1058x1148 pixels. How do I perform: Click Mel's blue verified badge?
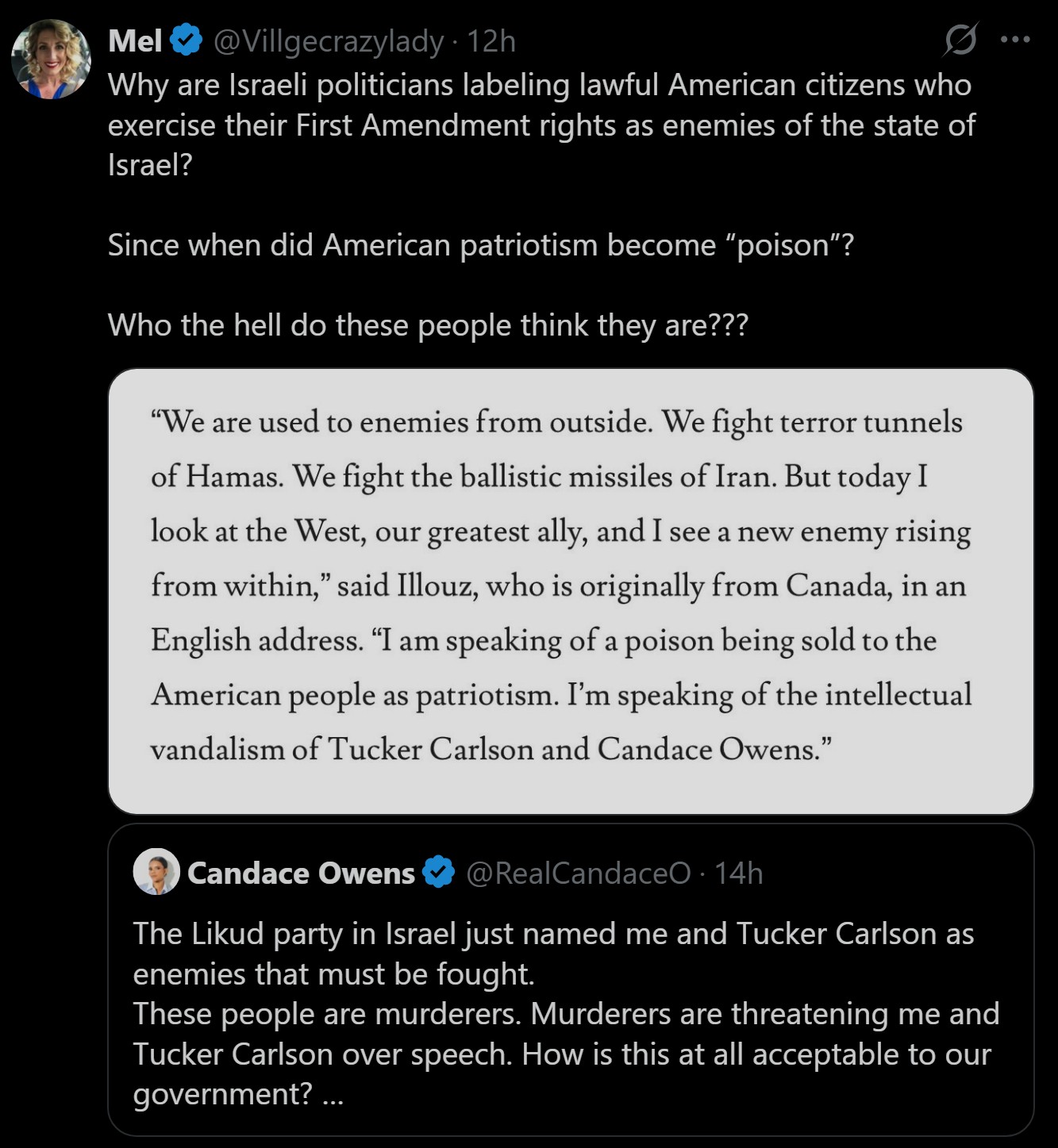[187, 40]
